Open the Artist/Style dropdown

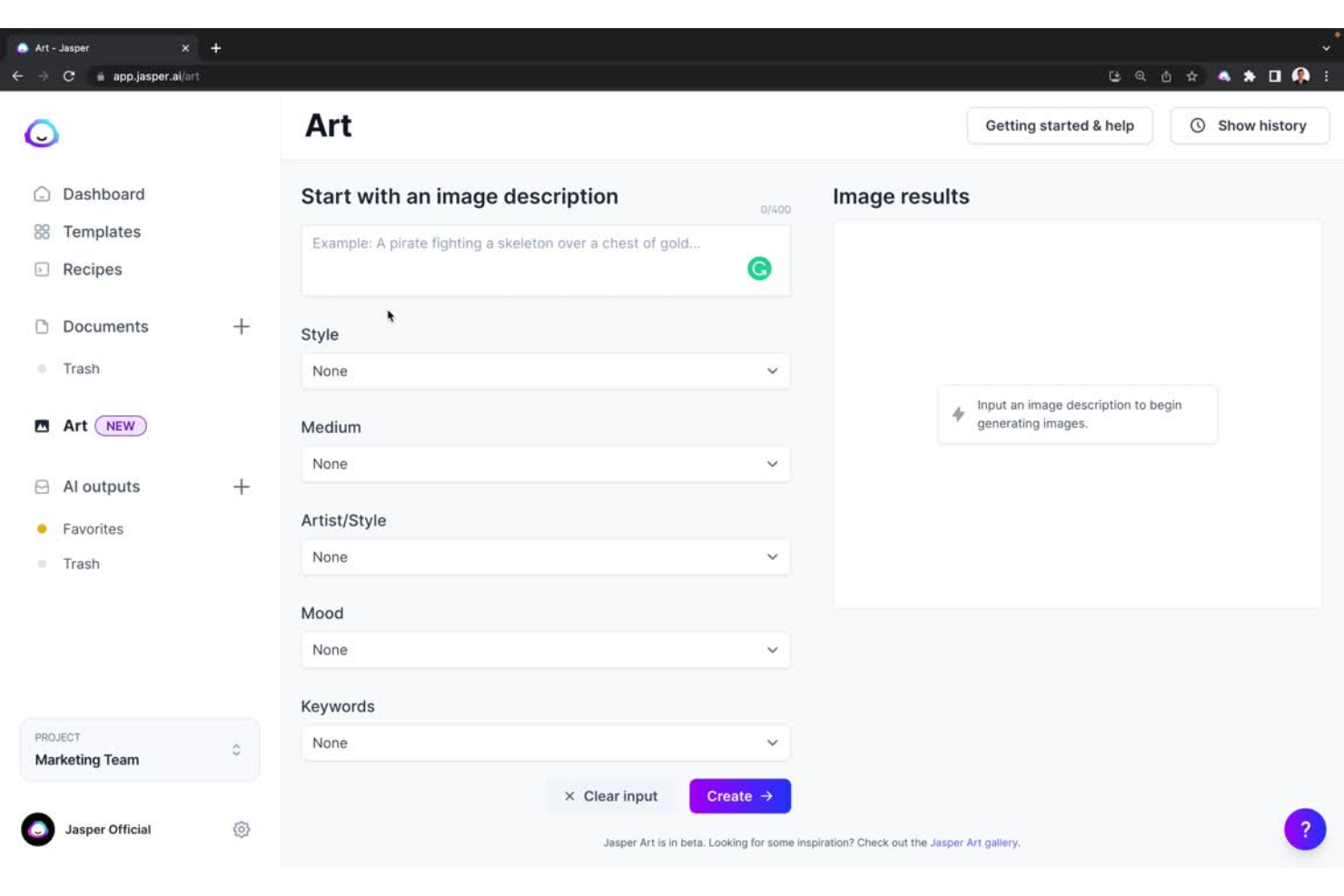(x=546, y=557)
